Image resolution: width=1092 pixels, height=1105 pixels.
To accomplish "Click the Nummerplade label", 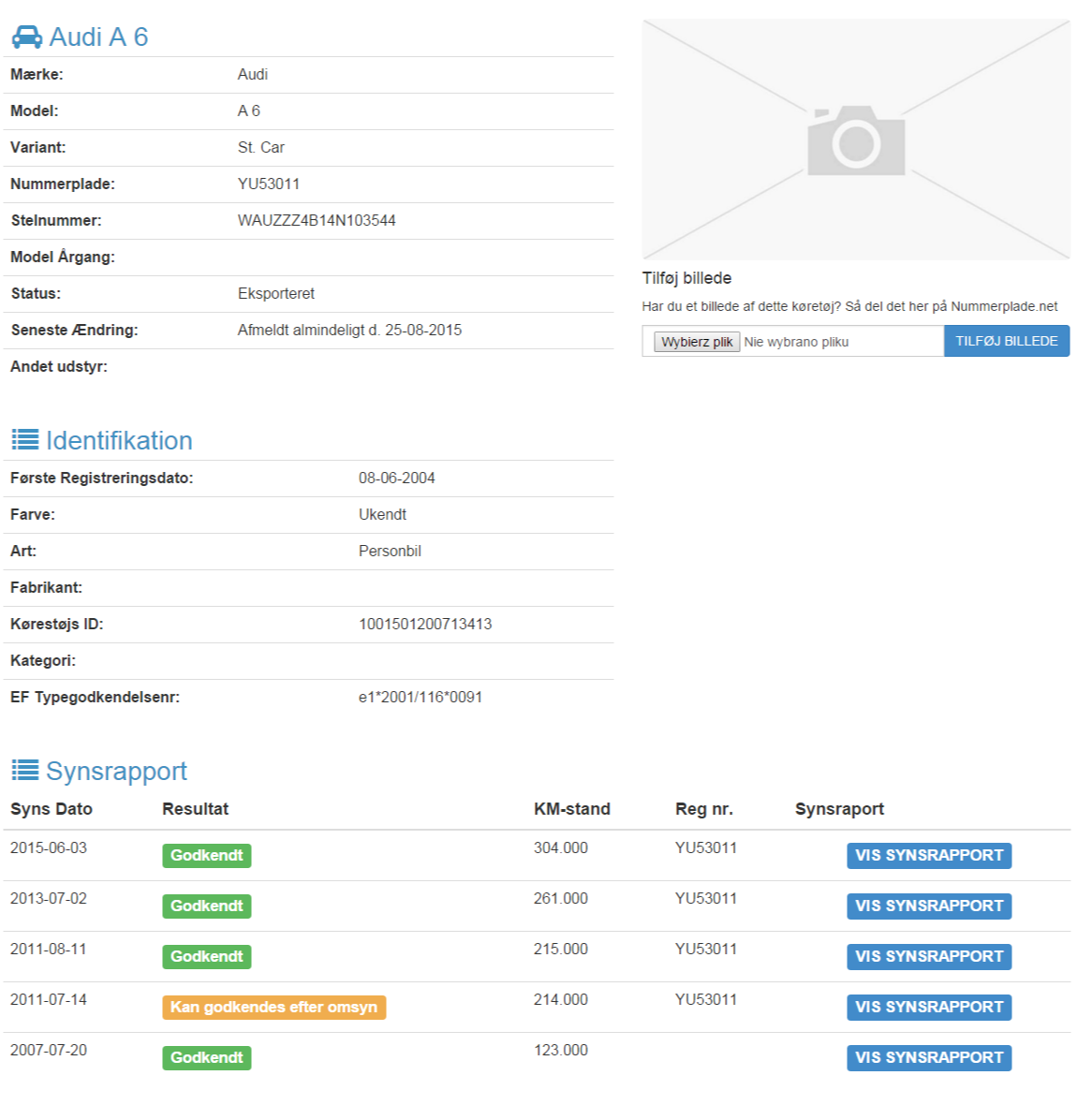I will pos(63,184).
